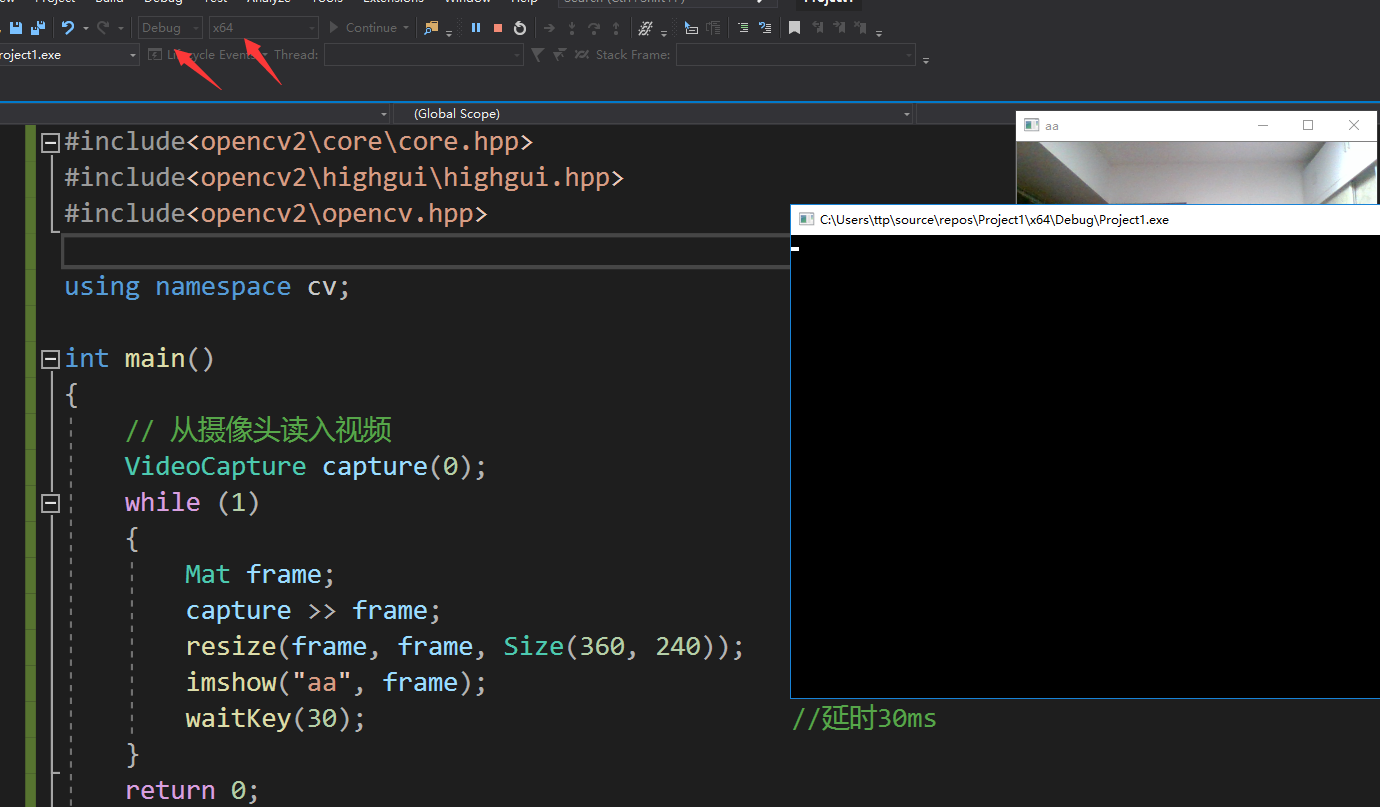Click the Restart debugging icon
Image resolution: width=1380 pixels, height=807 pixels.
click(519, 28)
